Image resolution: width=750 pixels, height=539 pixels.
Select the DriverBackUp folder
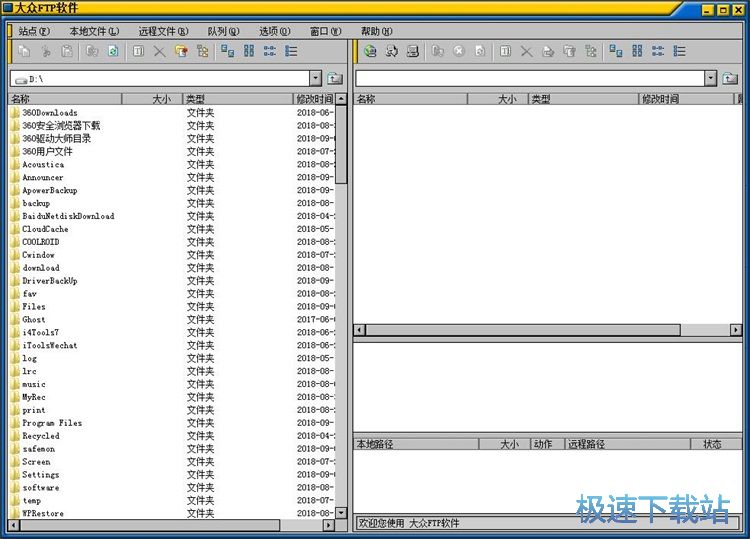pos(50,281)
